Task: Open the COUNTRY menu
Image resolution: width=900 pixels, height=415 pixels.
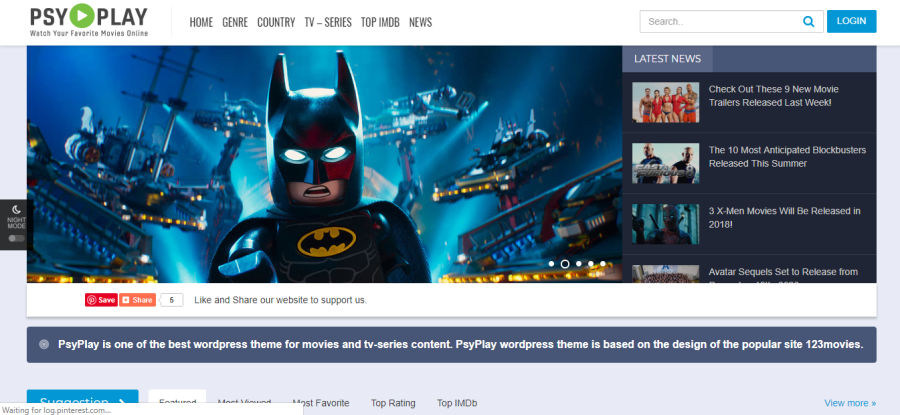Action: coord(276,22)
